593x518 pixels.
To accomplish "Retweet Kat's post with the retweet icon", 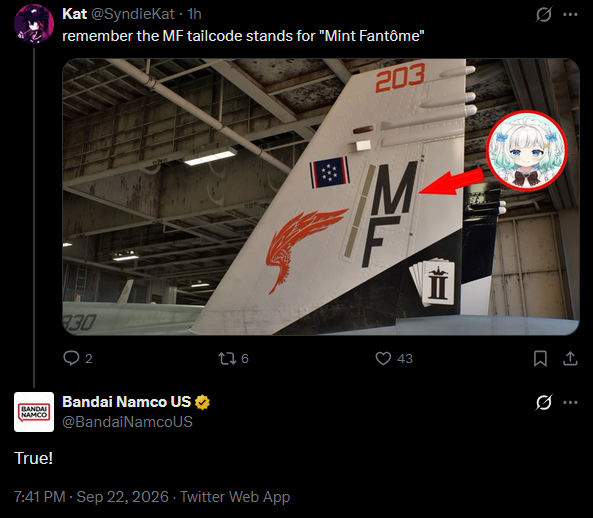I will point(227,358).
